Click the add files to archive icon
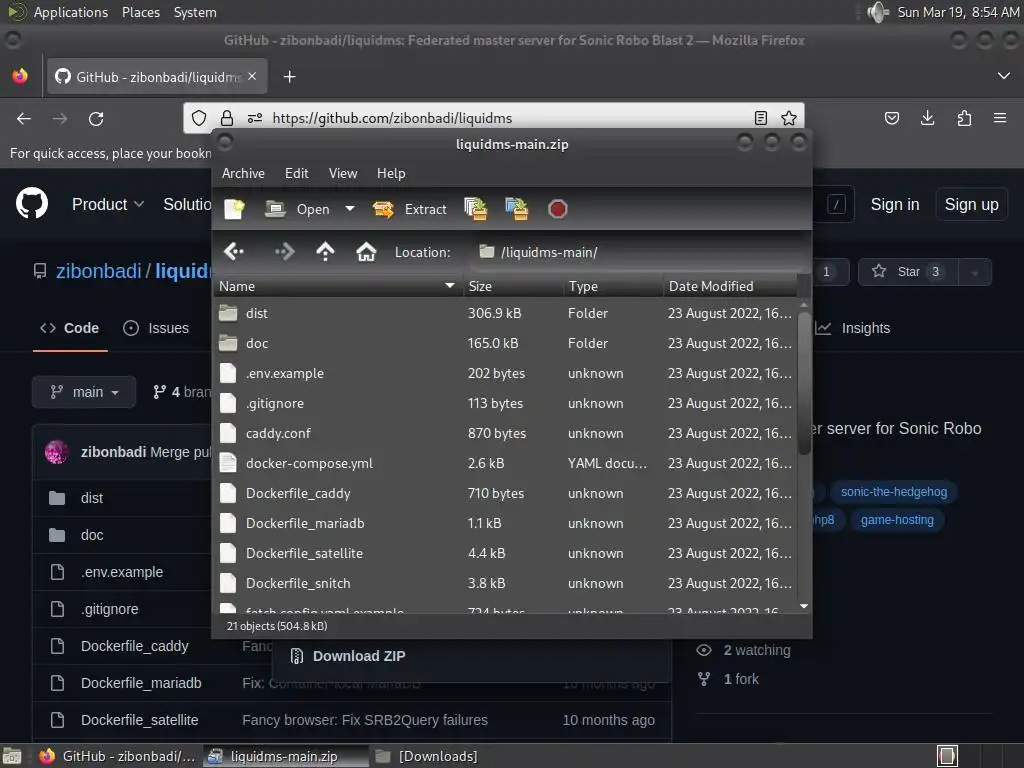The image size is (1024, 768). [476, 209]
